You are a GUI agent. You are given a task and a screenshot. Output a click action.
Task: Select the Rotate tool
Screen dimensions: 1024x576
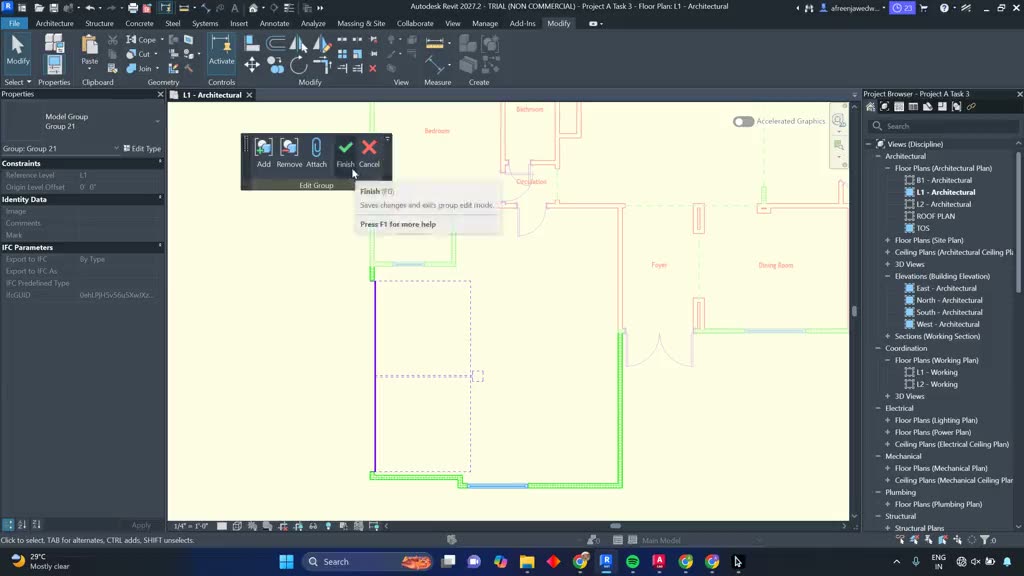298,65
